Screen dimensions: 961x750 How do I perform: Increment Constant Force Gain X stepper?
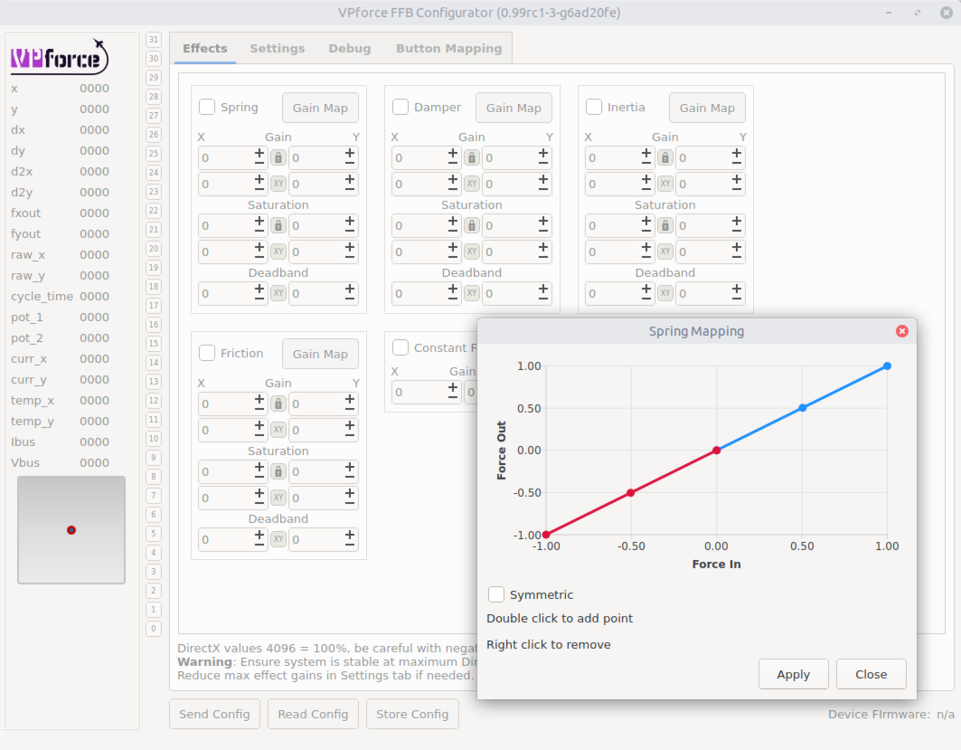tap(453, 387)
